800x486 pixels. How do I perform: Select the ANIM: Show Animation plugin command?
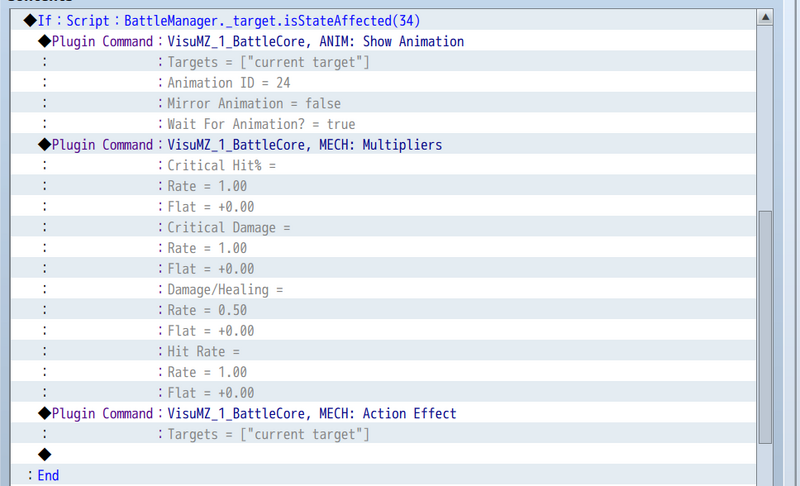(383, 41)
